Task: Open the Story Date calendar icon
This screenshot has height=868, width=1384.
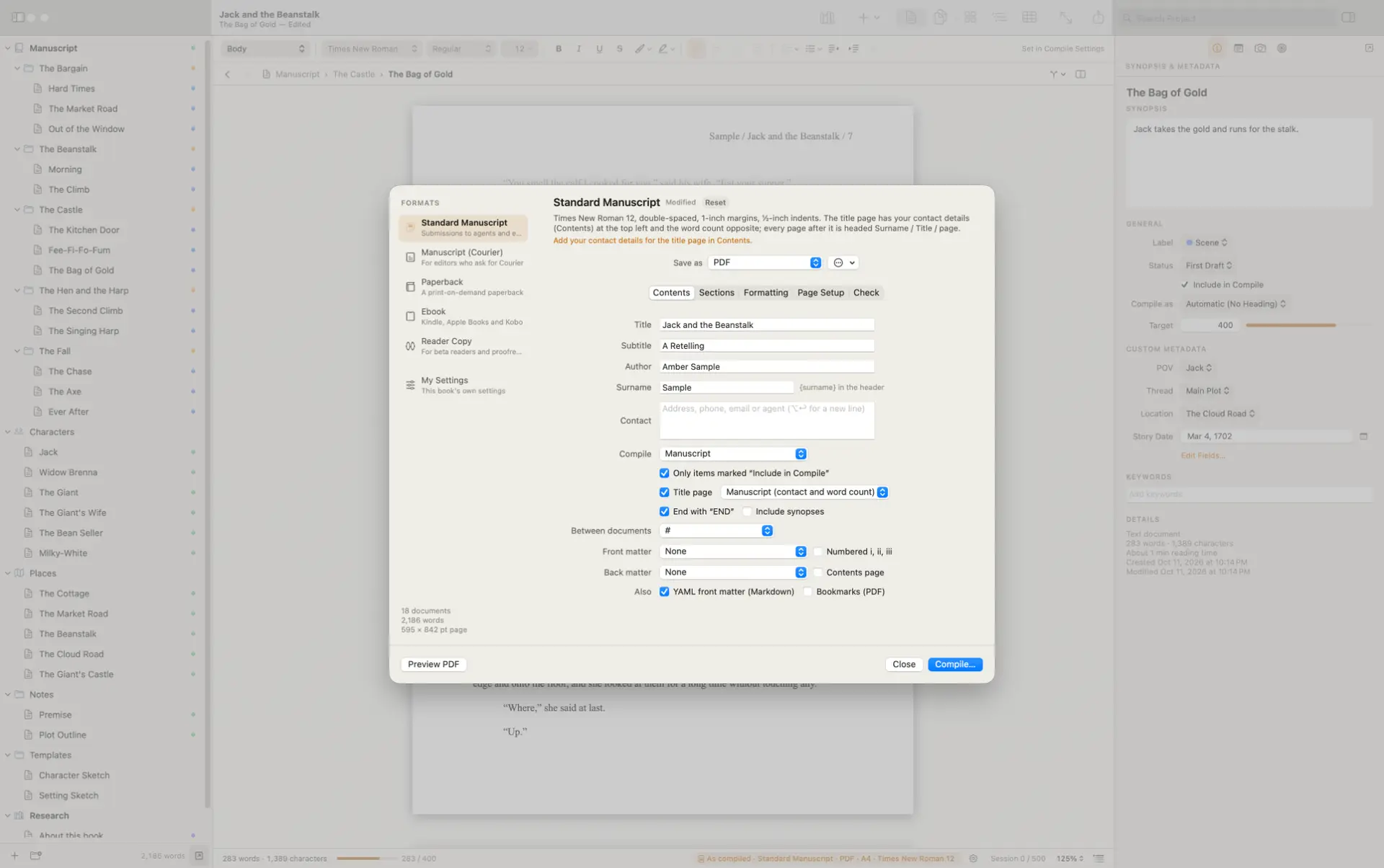Action: [x=1363, y=436]
